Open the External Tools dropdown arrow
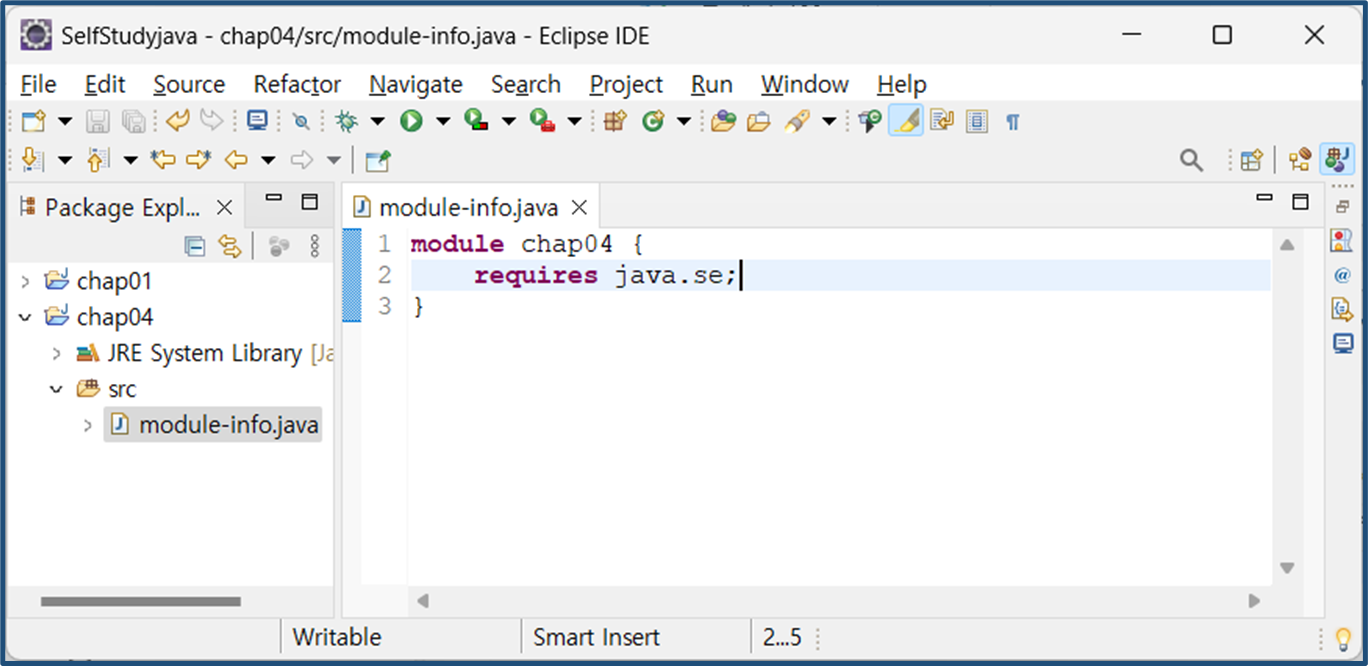This screenshot has width=1368, height=666. (x=574, y=122)
